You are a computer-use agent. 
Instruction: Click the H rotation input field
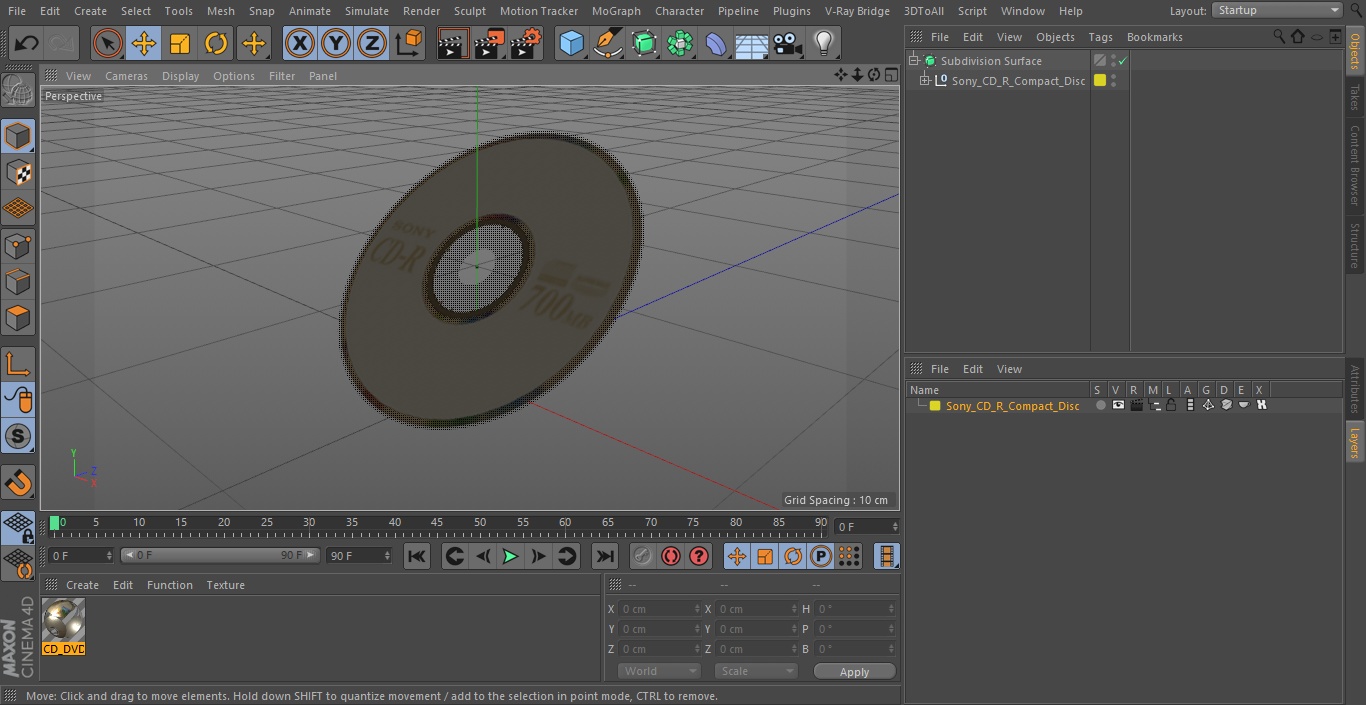[856, 609]
